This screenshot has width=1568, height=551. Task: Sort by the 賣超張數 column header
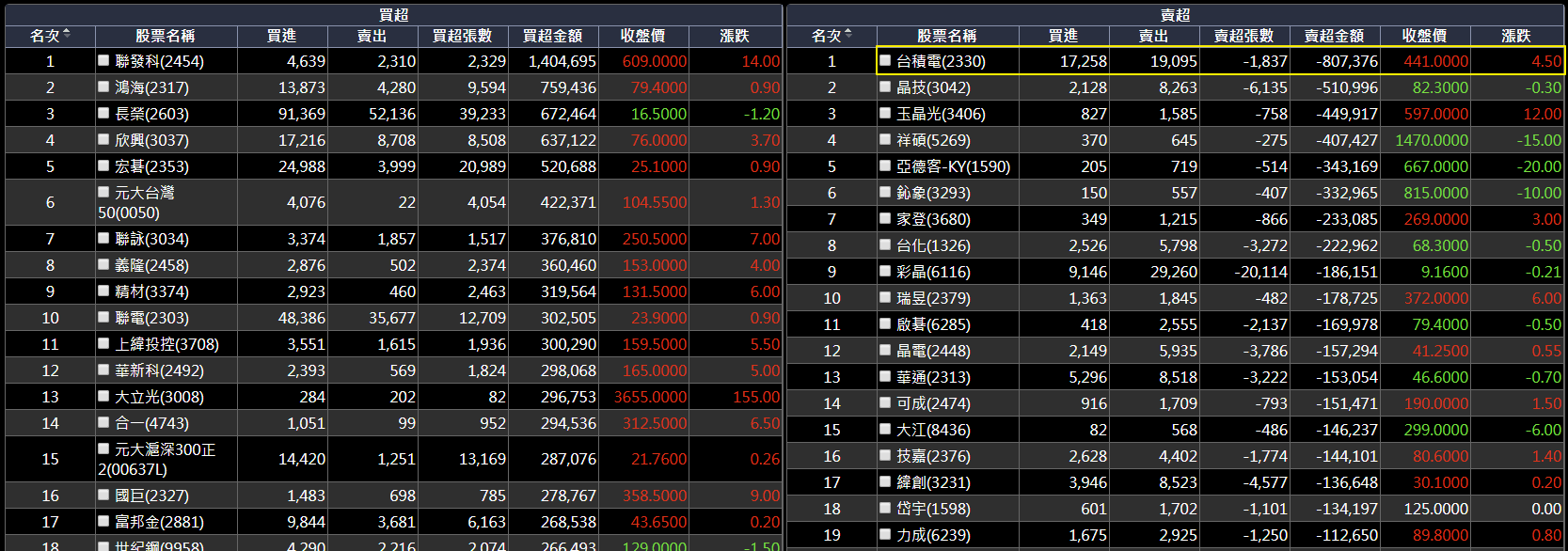tap(1243, 36)
